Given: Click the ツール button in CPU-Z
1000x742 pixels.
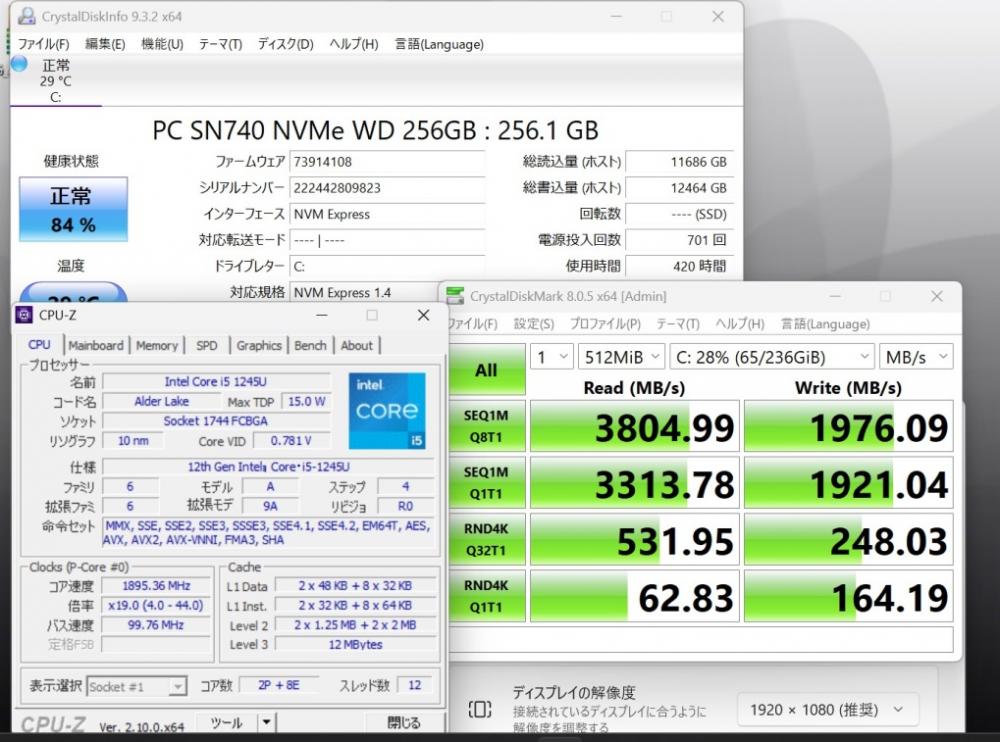Looking at the screenshot, I should (227, 722).
